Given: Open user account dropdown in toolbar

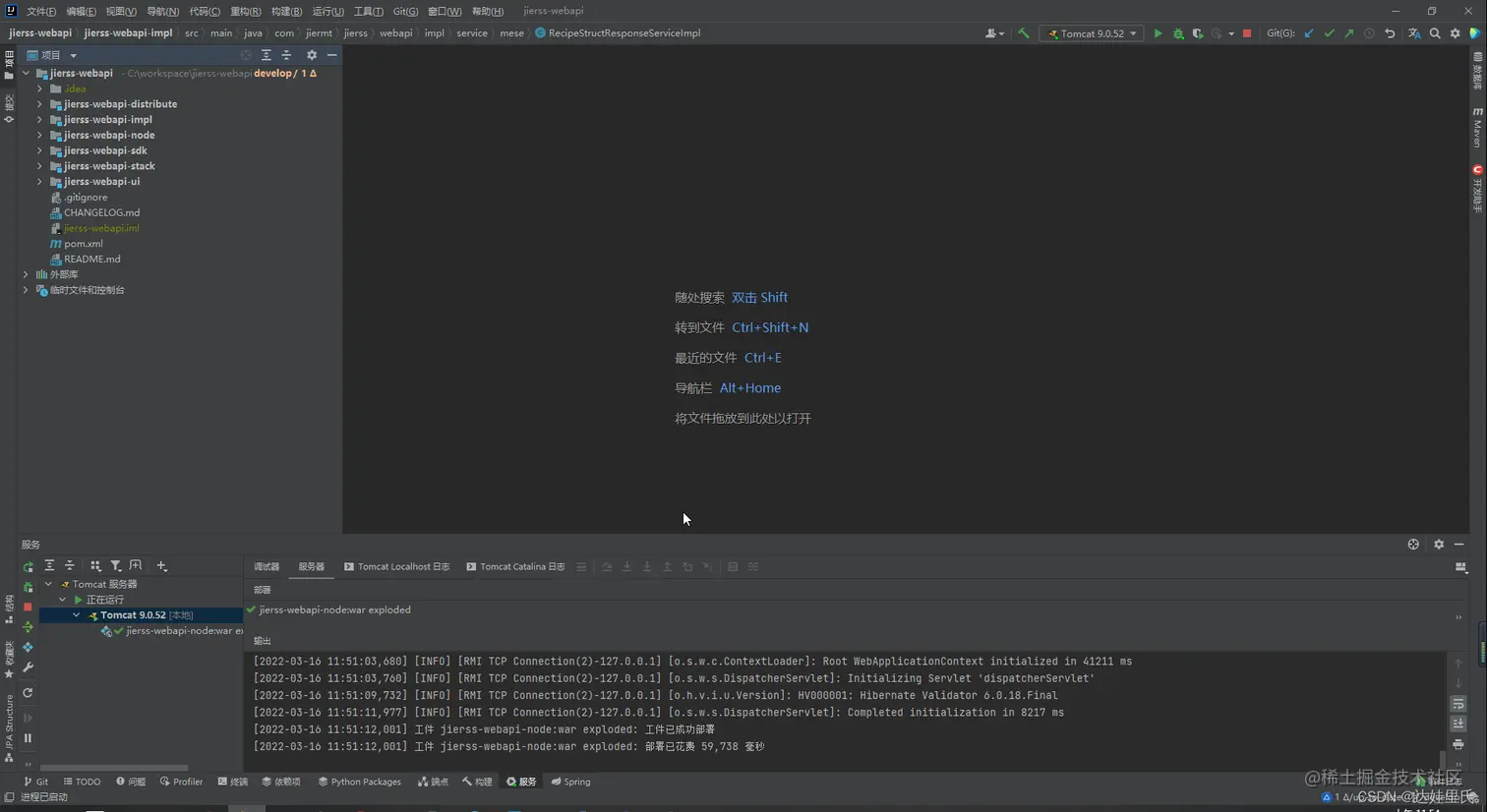Looking at the screenshot, I should (994, 33).
